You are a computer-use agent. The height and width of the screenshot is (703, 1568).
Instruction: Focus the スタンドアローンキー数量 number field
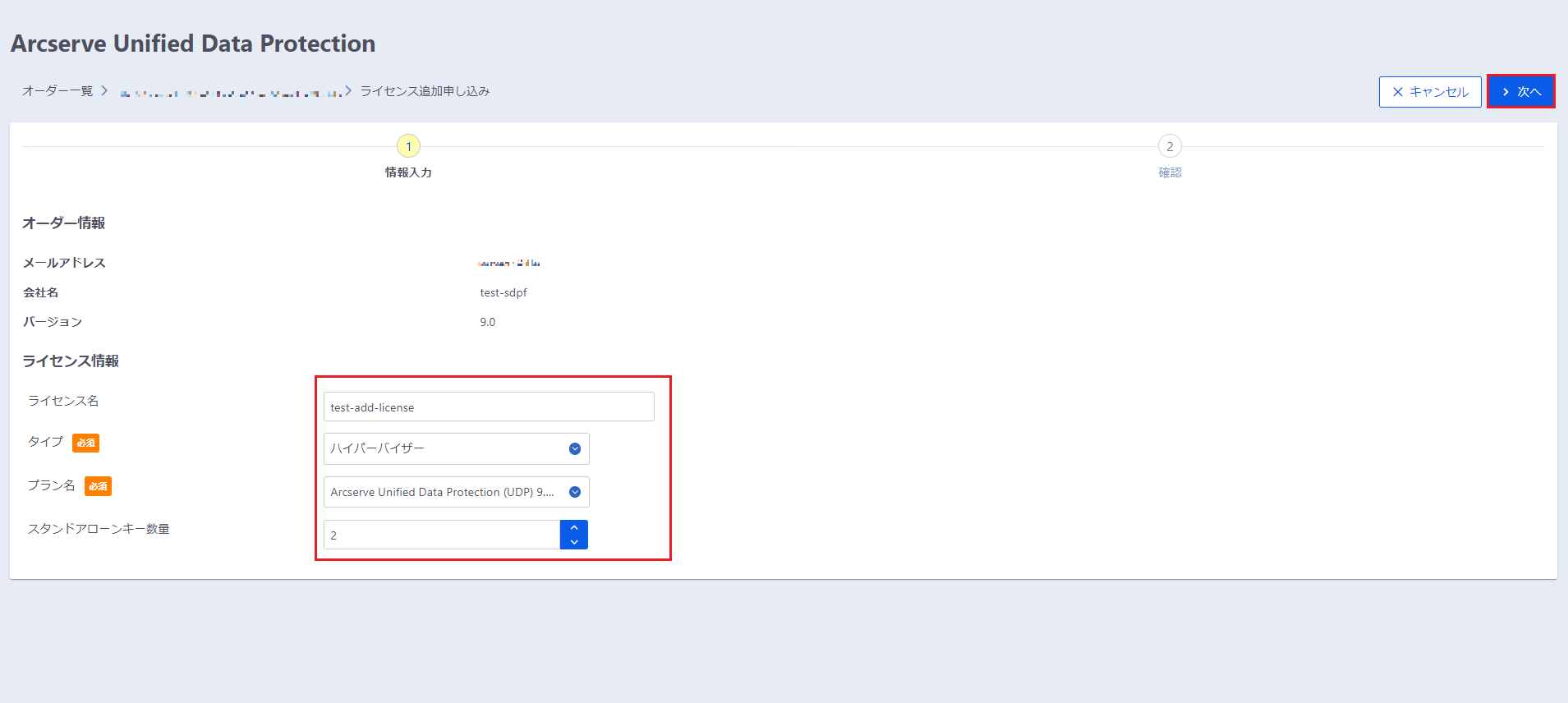pos(442,535)
